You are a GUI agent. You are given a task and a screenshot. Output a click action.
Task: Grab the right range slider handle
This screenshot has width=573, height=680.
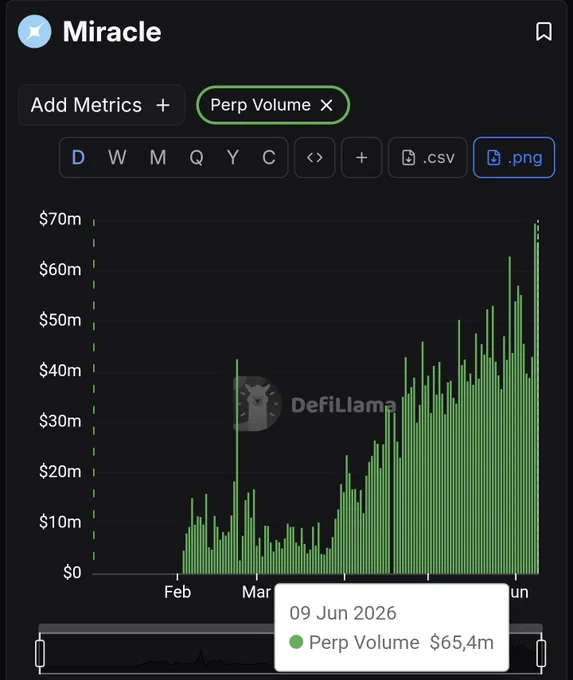[541, 654]
